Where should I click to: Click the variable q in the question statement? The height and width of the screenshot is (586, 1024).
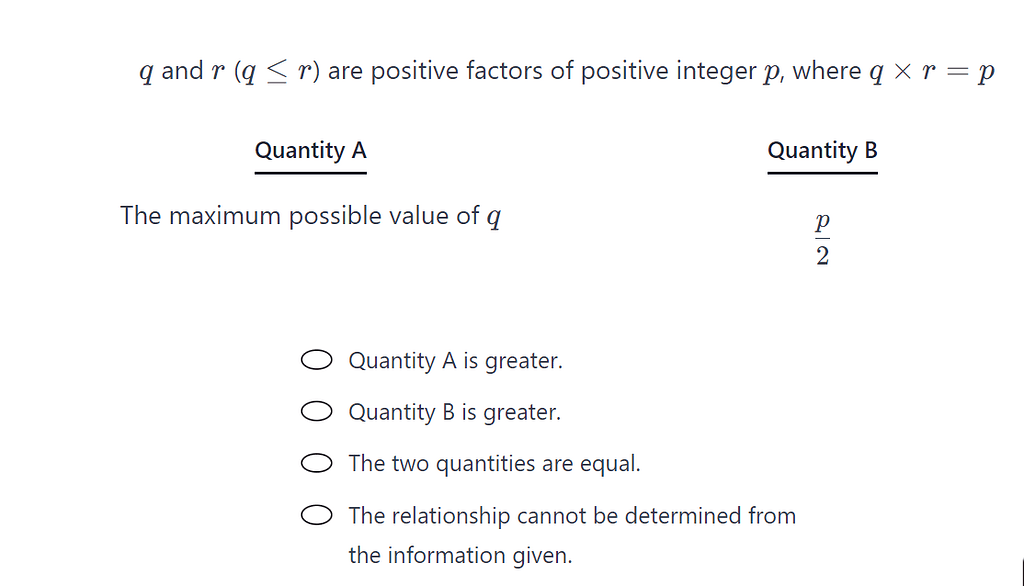(145, 70)
